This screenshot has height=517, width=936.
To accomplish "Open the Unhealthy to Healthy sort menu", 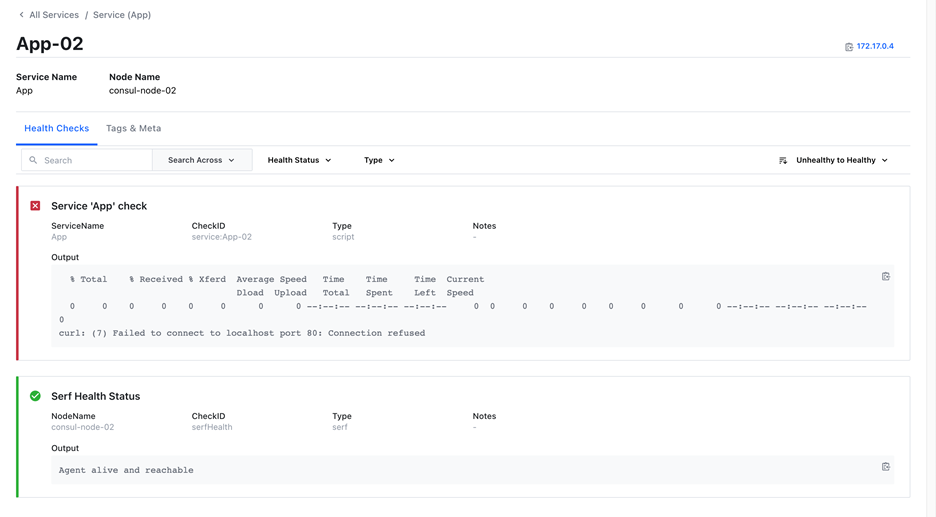I will point(841,160).
